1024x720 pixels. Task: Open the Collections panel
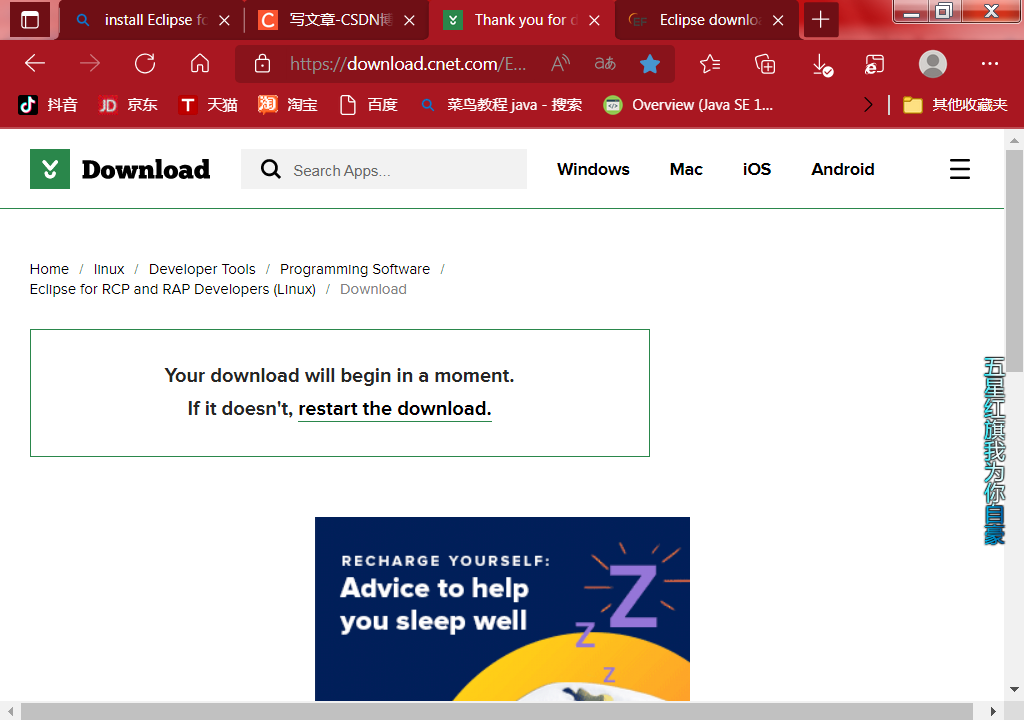tap(765, 64)
